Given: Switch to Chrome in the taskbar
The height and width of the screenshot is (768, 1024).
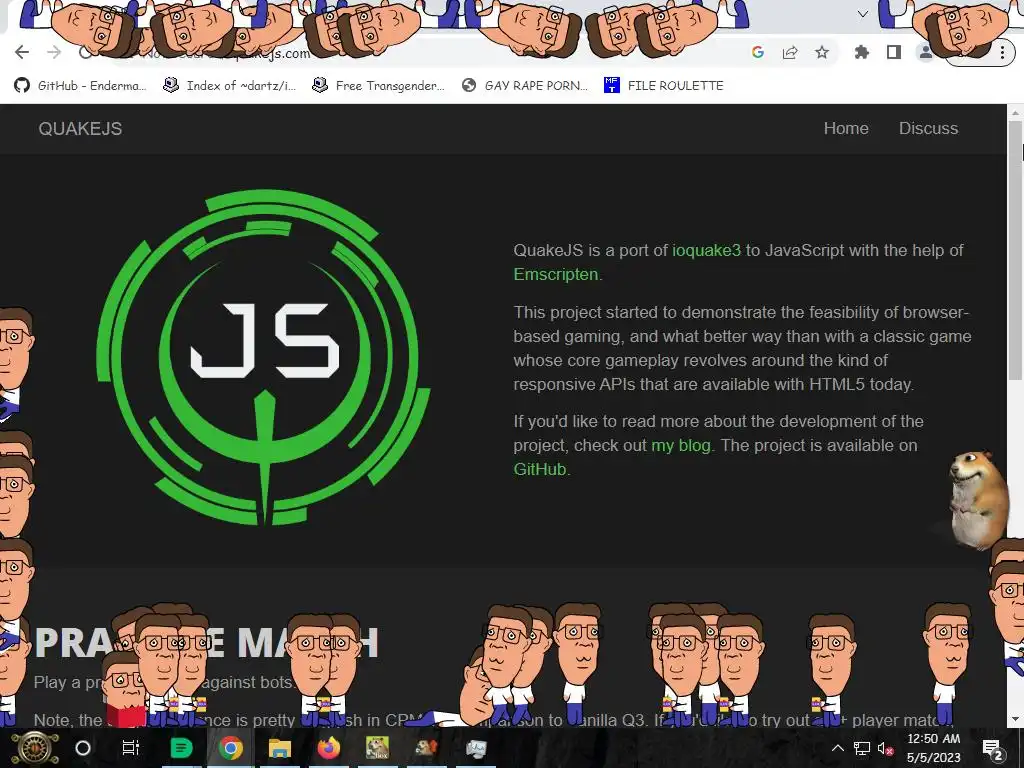Looking at the screenshot, I should click(231, 748).
